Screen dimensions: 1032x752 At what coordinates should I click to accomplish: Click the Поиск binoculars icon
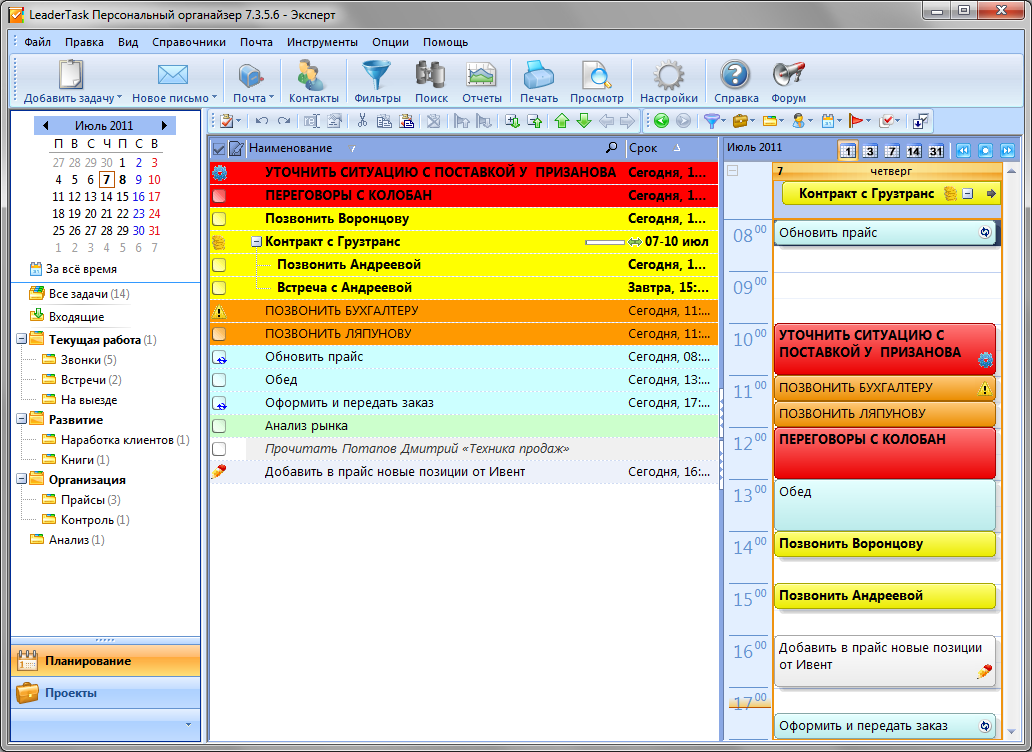[430, 74]
